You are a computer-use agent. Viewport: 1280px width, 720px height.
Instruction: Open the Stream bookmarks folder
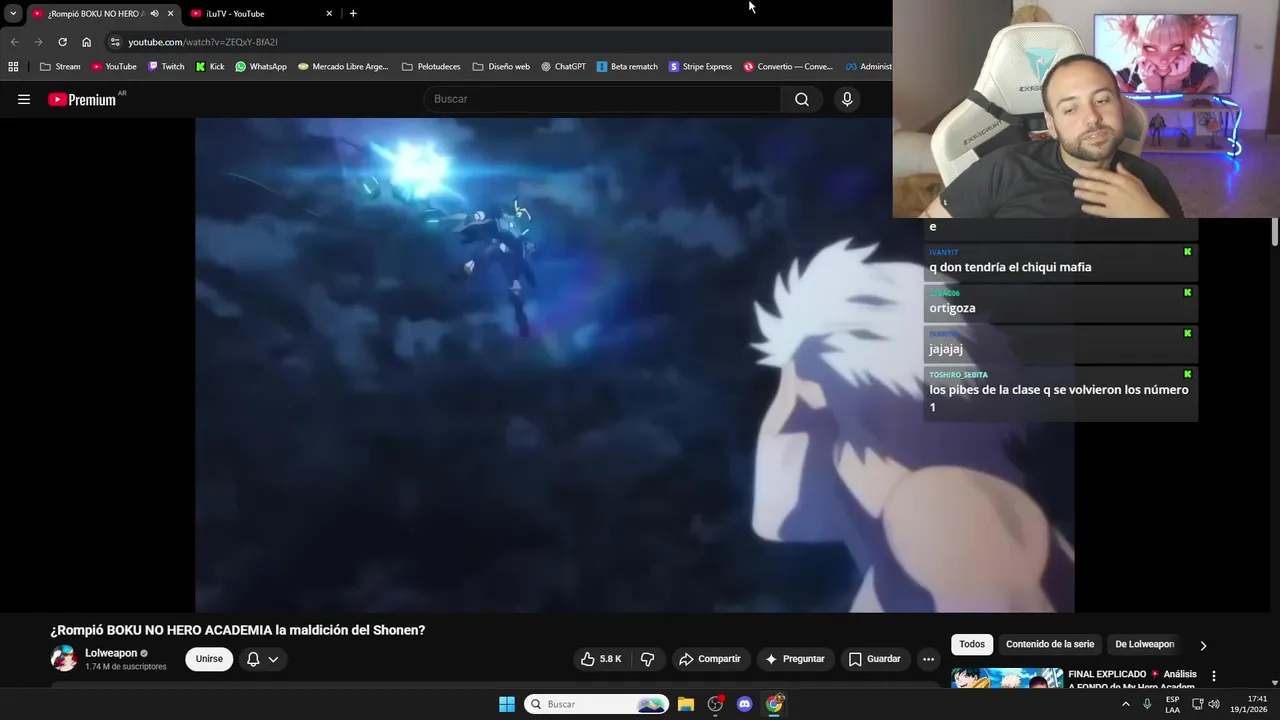60,67
